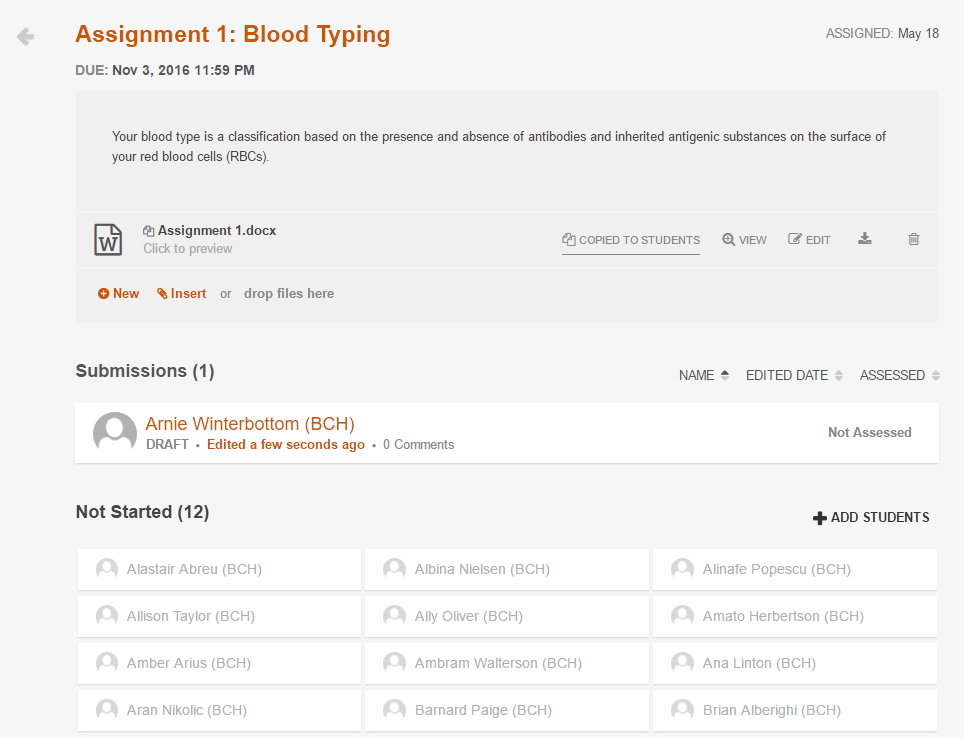This screenshot has height=738, width=964.
Task: Edit the Assignment 1.docx attachment
Action: pyautogui.click(x=809, y=240)
